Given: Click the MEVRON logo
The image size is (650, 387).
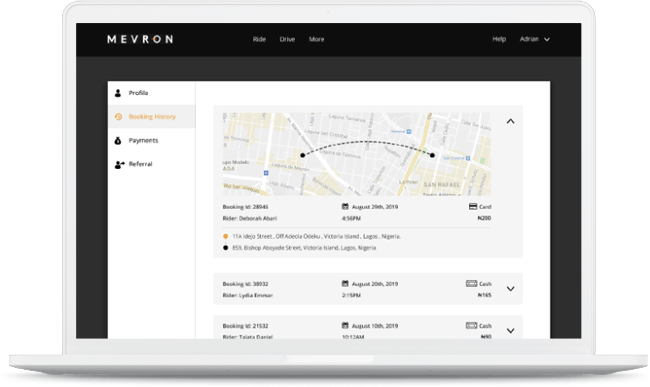Looking at the screenshot, I should coord(140,39).
